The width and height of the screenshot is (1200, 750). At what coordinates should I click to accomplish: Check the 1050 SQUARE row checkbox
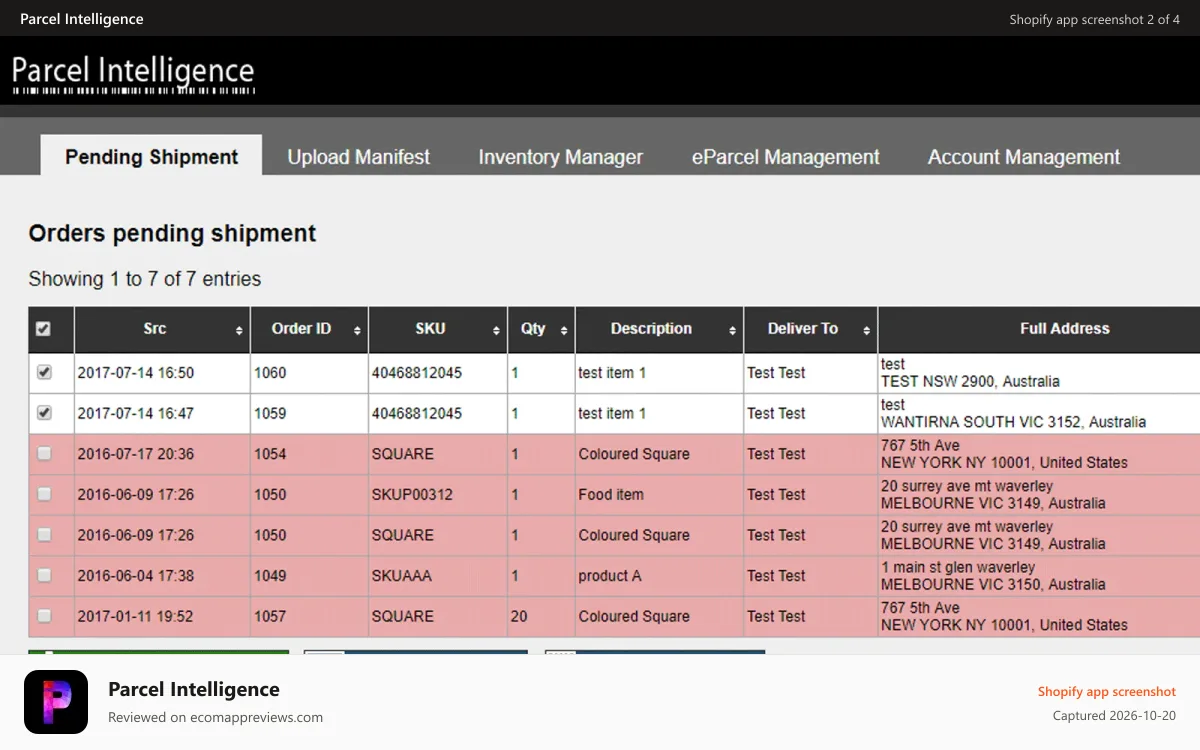[44, 535]
